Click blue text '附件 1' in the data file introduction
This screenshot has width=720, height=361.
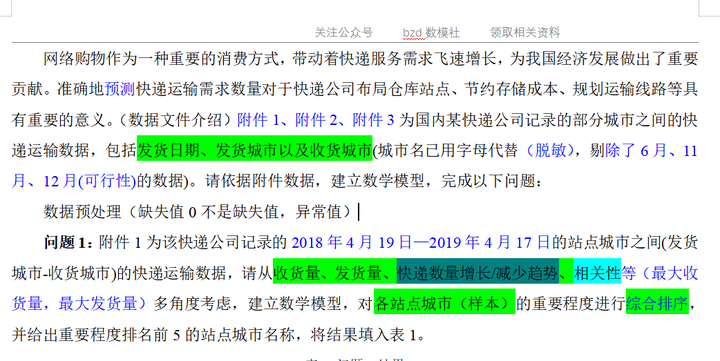pos(258,120)
